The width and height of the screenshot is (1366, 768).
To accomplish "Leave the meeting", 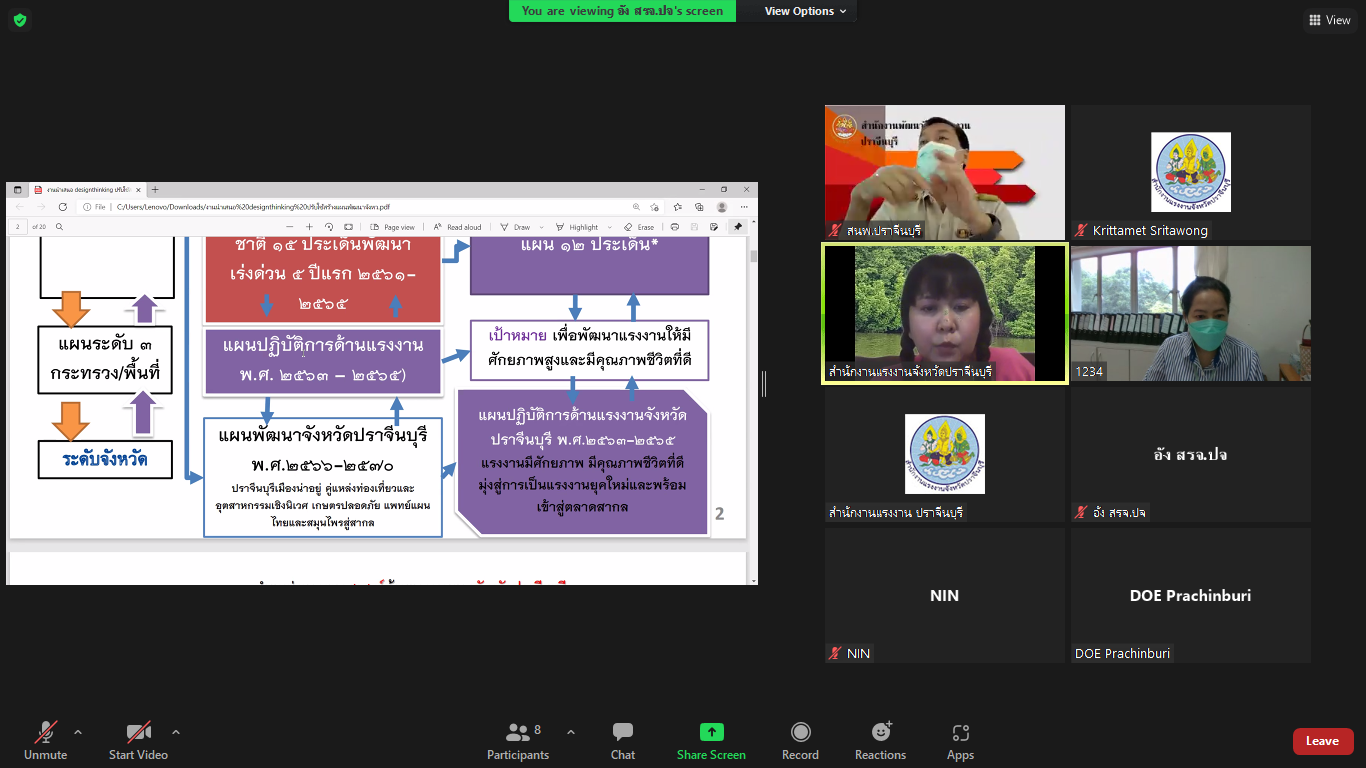I will 1322,741.
